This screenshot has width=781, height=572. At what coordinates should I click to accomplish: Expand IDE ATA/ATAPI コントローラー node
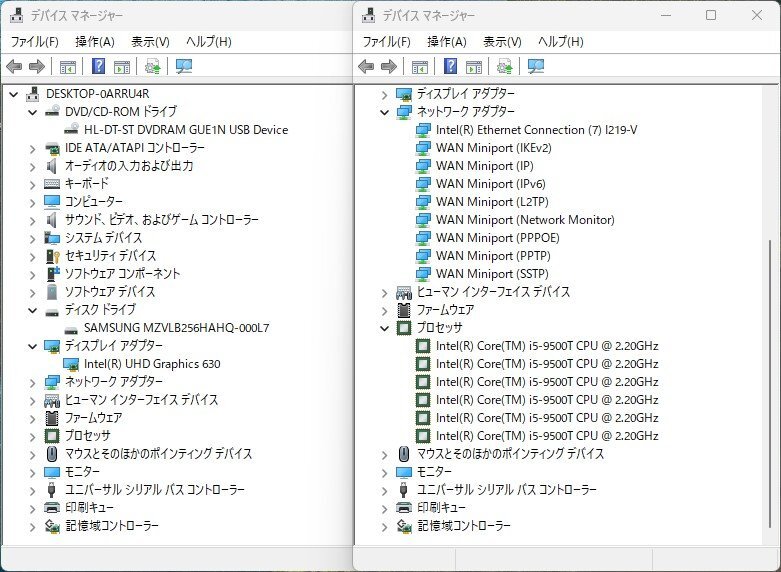32,148
